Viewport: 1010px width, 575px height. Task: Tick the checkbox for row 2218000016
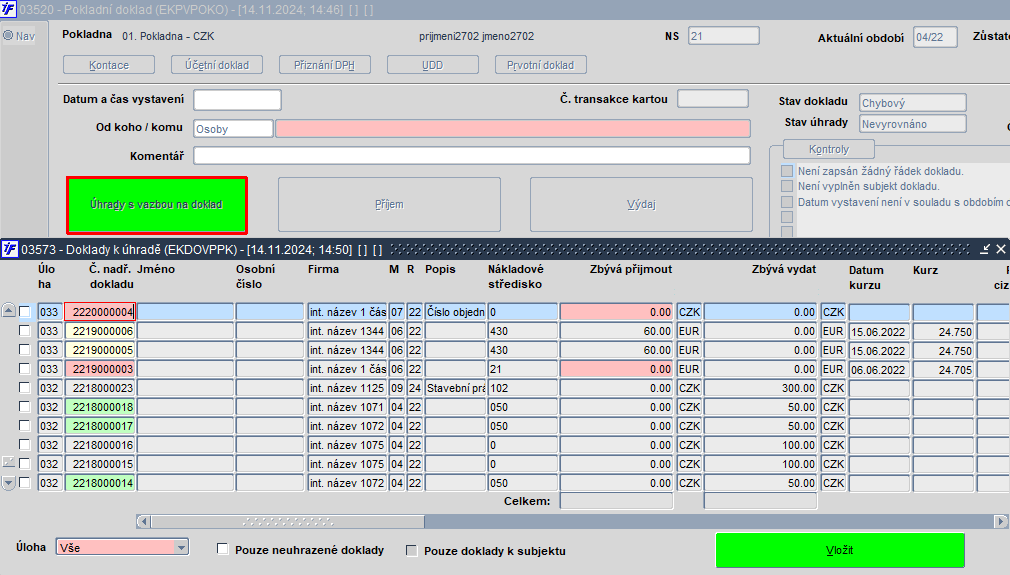click(24, 445)
